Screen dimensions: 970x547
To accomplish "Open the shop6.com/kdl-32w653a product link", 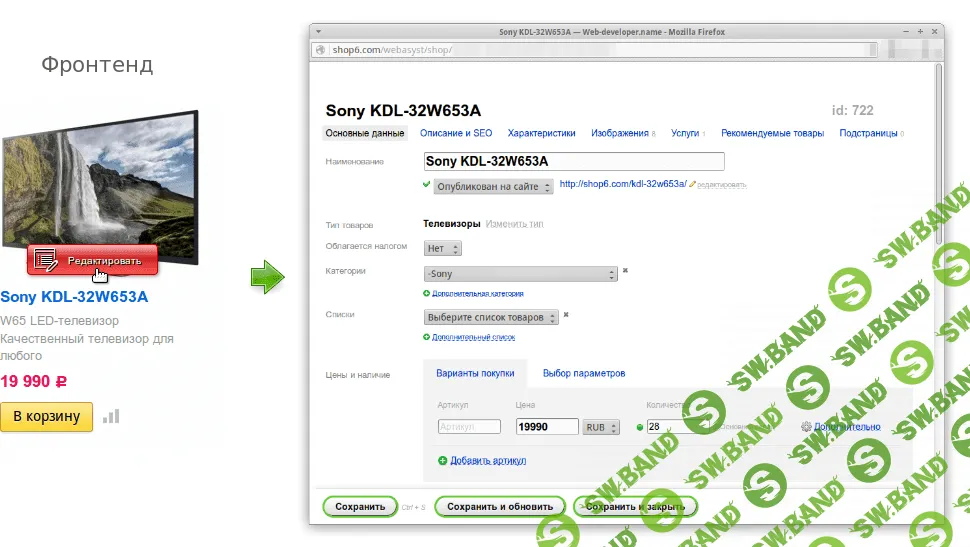I will (622, 184).
